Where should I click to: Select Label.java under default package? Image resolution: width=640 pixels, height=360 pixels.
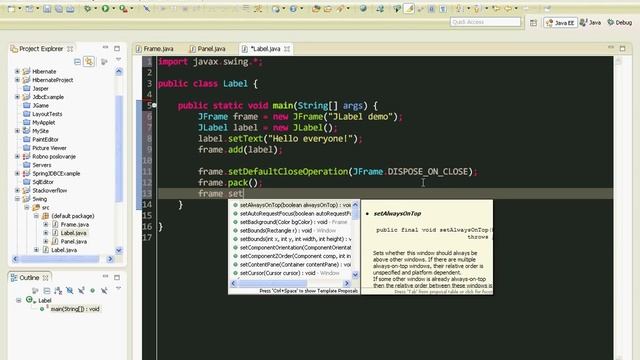tap(73, 233)
